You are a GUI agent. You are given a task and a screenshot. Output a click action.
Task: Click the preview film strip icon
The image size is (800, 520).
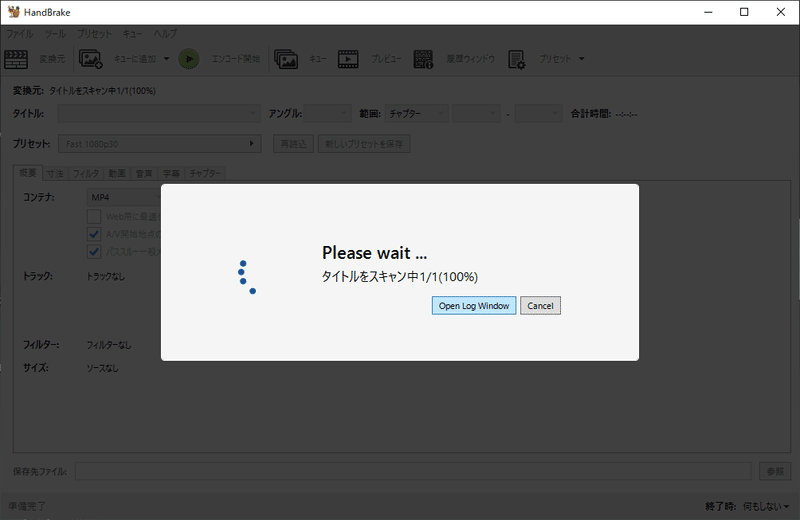coord(348,59)
